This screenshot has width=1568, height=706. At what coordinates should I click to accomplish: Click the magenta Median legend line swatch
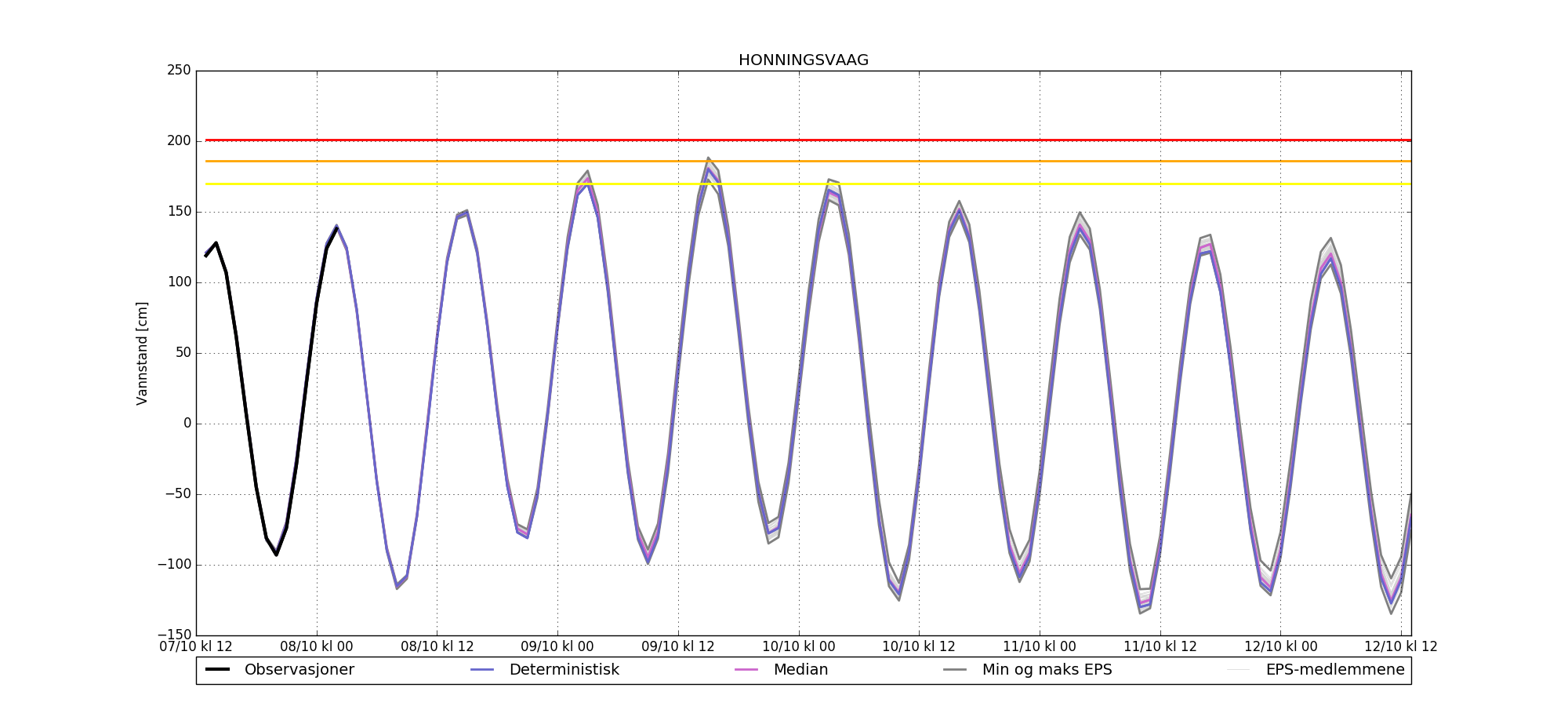pyautogui.click(x=746, y=670)
